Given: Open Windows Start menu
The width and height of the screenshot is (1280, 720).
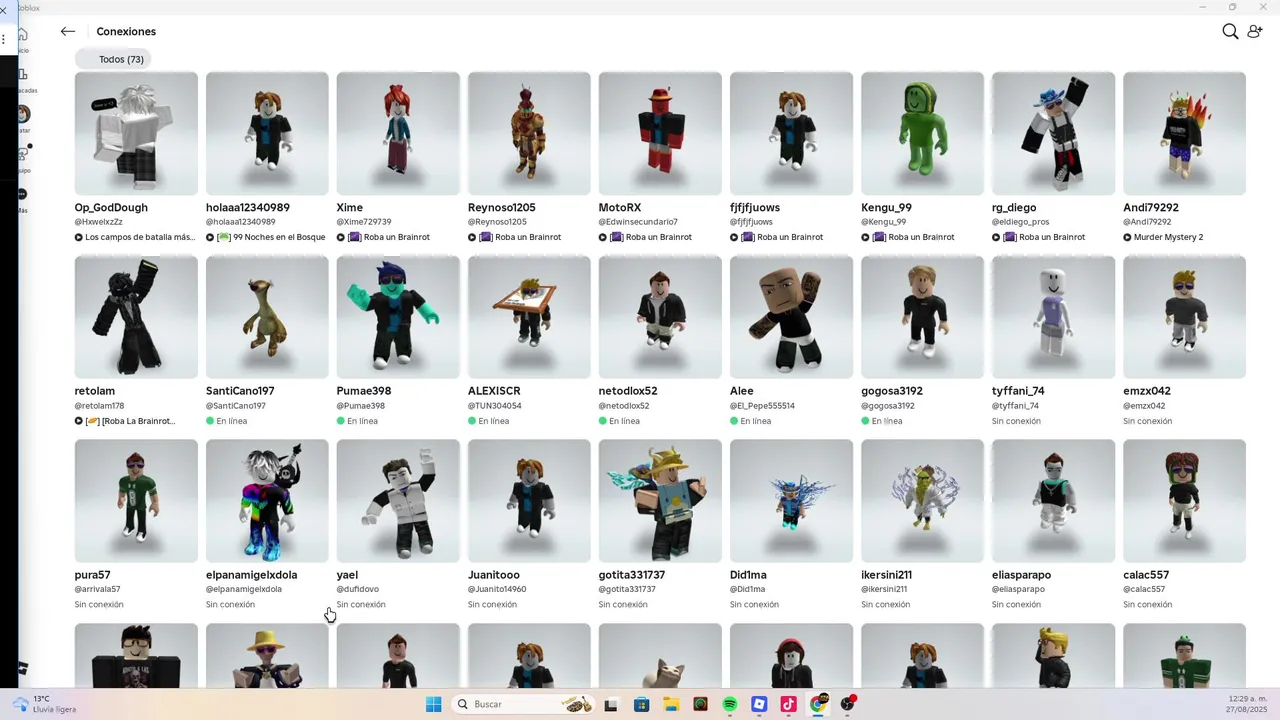Looking at the screenshot, I should click(433, 704).
